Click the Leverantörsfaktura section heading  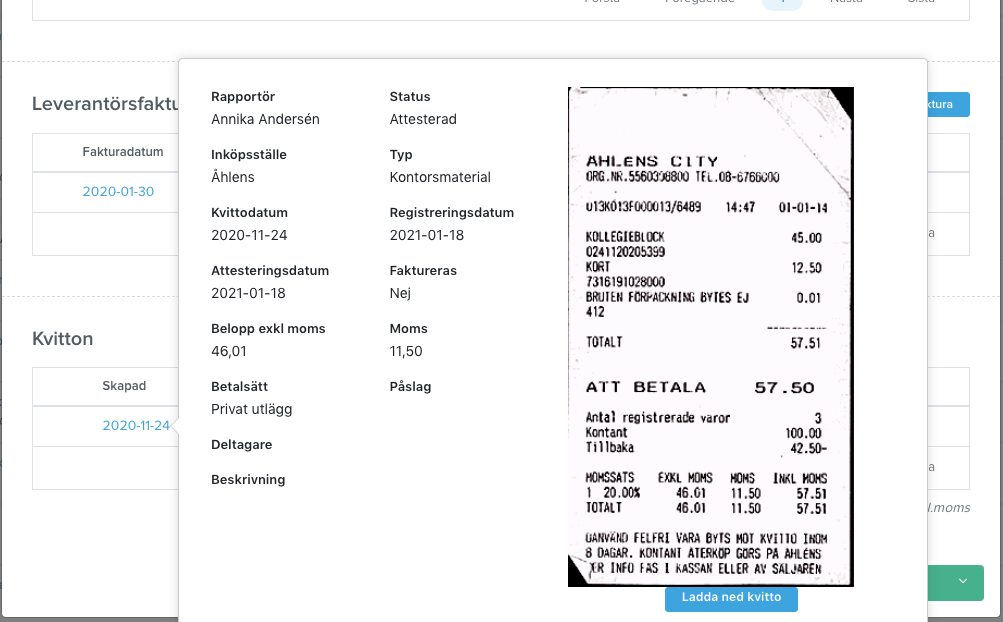point(106,104)
